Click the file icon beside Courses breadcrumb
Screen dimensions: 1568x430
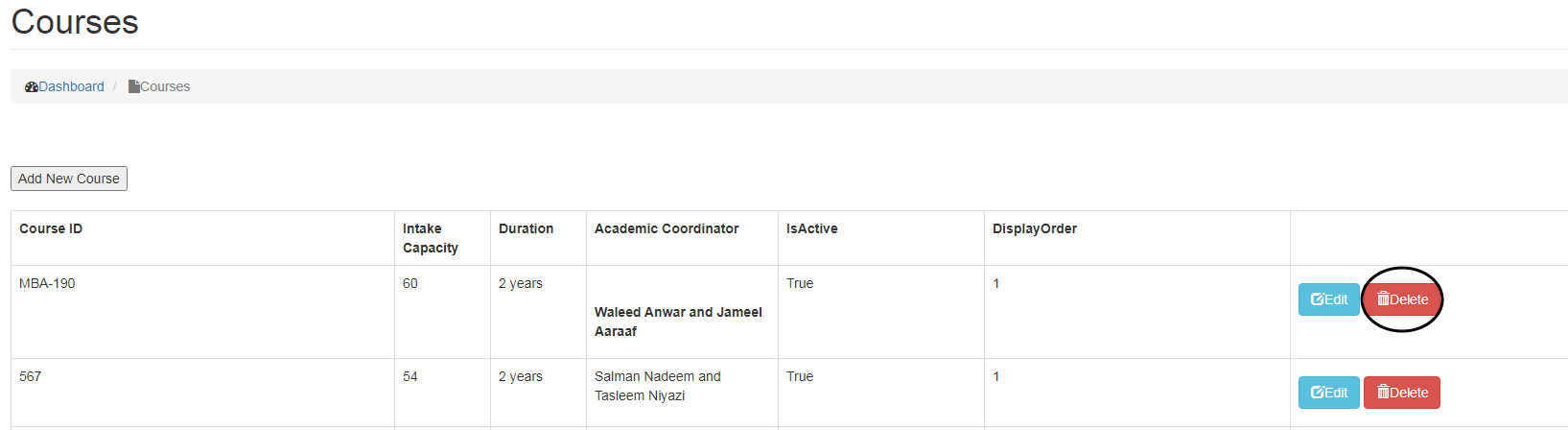pyautogui.click(x=134, y=86)
